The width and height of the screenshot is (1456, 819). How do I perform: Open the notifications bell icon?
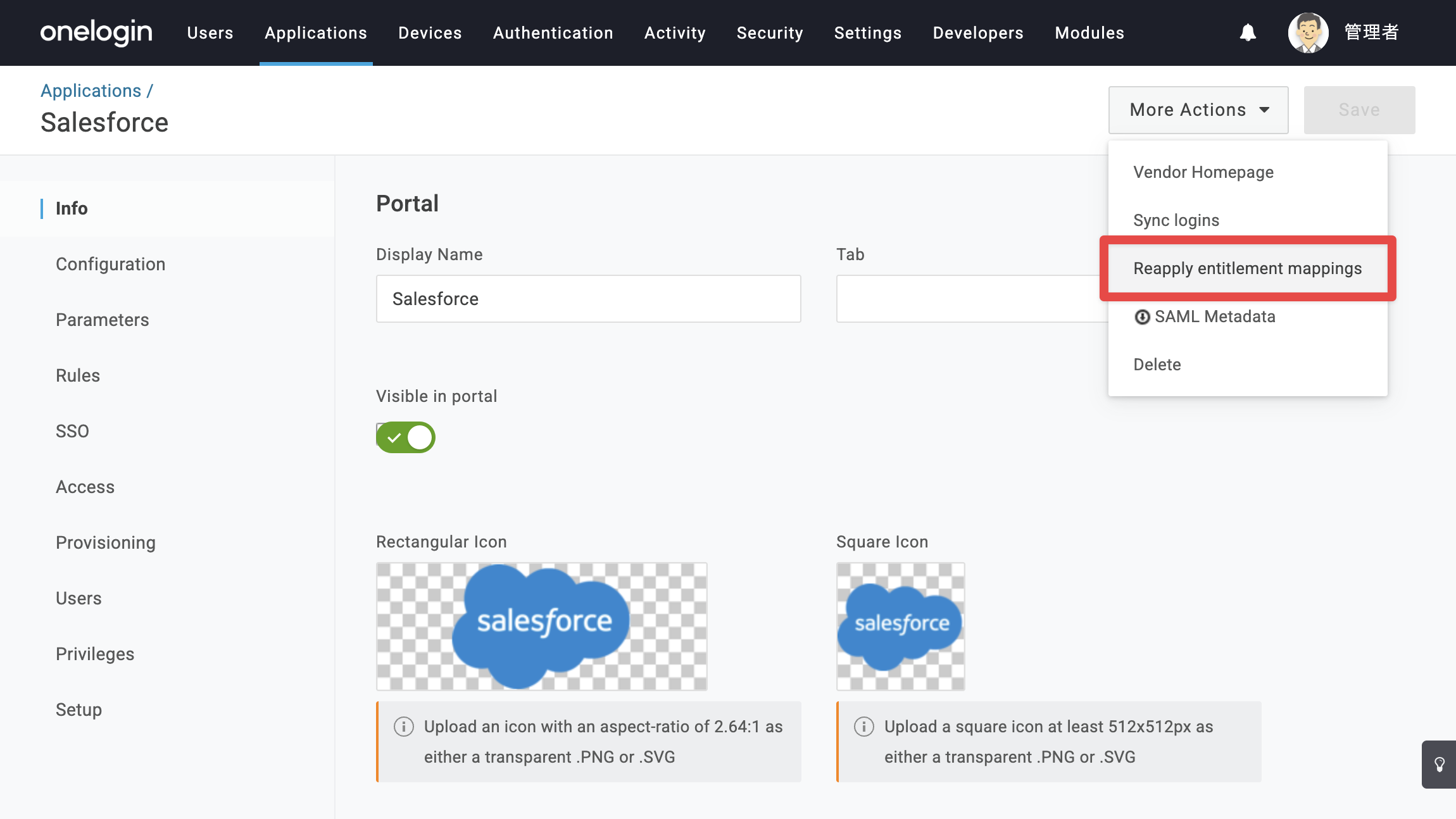click(x=1248, y=32)
